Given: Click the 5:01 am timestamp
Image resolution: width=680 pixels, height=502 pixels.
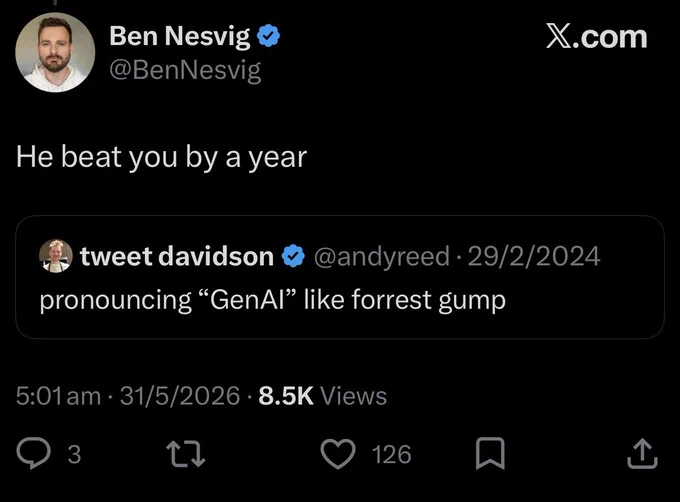Looking at the screenshot, I should pyautogui.click(x=59, y=396).
